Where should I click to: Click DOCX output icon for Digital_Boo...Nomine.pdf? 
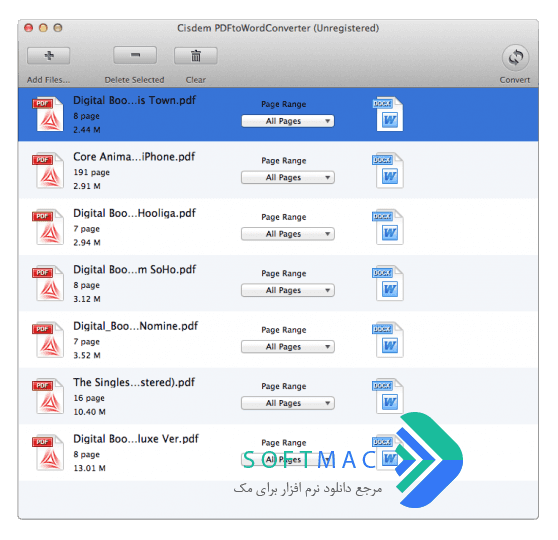388,340
